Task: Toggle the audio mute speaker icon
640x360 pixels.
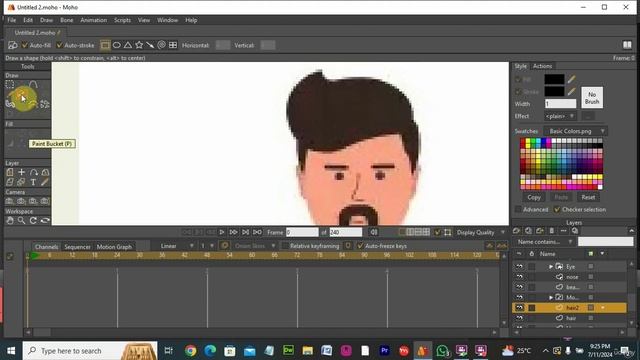Action: tap(373, 232)
